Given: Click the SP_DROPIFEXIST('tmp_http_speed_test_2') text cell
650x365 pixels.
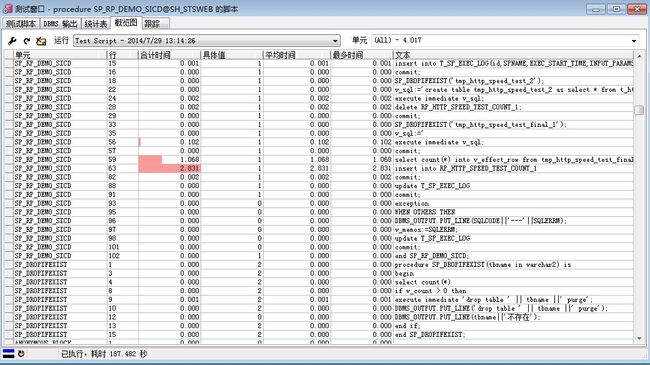Looking at the screenshot, I should (513, 81).
